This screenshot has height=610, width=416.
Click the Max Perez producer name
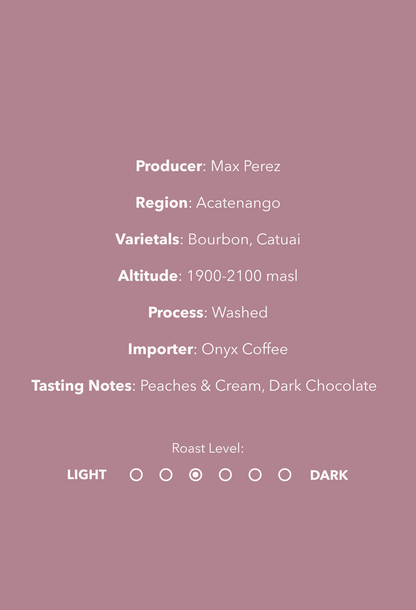(245, 166)
